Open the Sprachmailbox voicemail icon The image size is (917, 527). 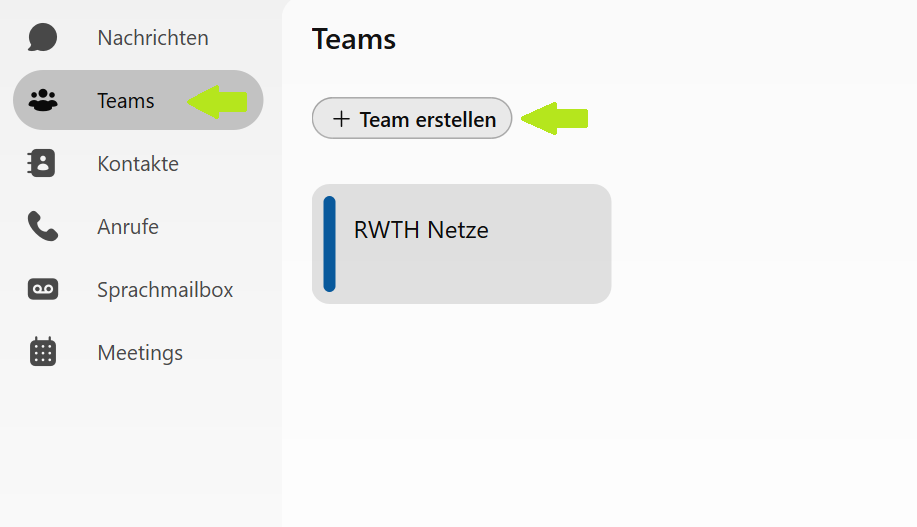(43, 290)
